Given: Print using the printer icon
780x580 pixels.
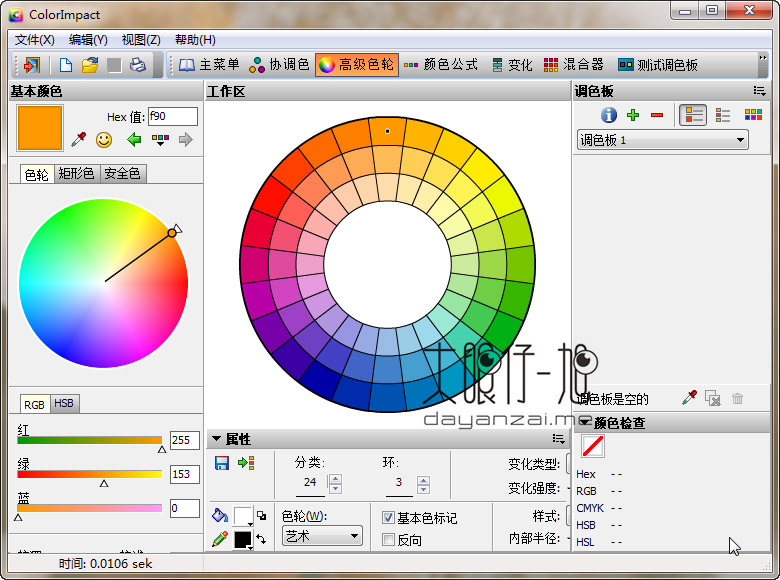Looking at the screenshot, I should (138, 65).
